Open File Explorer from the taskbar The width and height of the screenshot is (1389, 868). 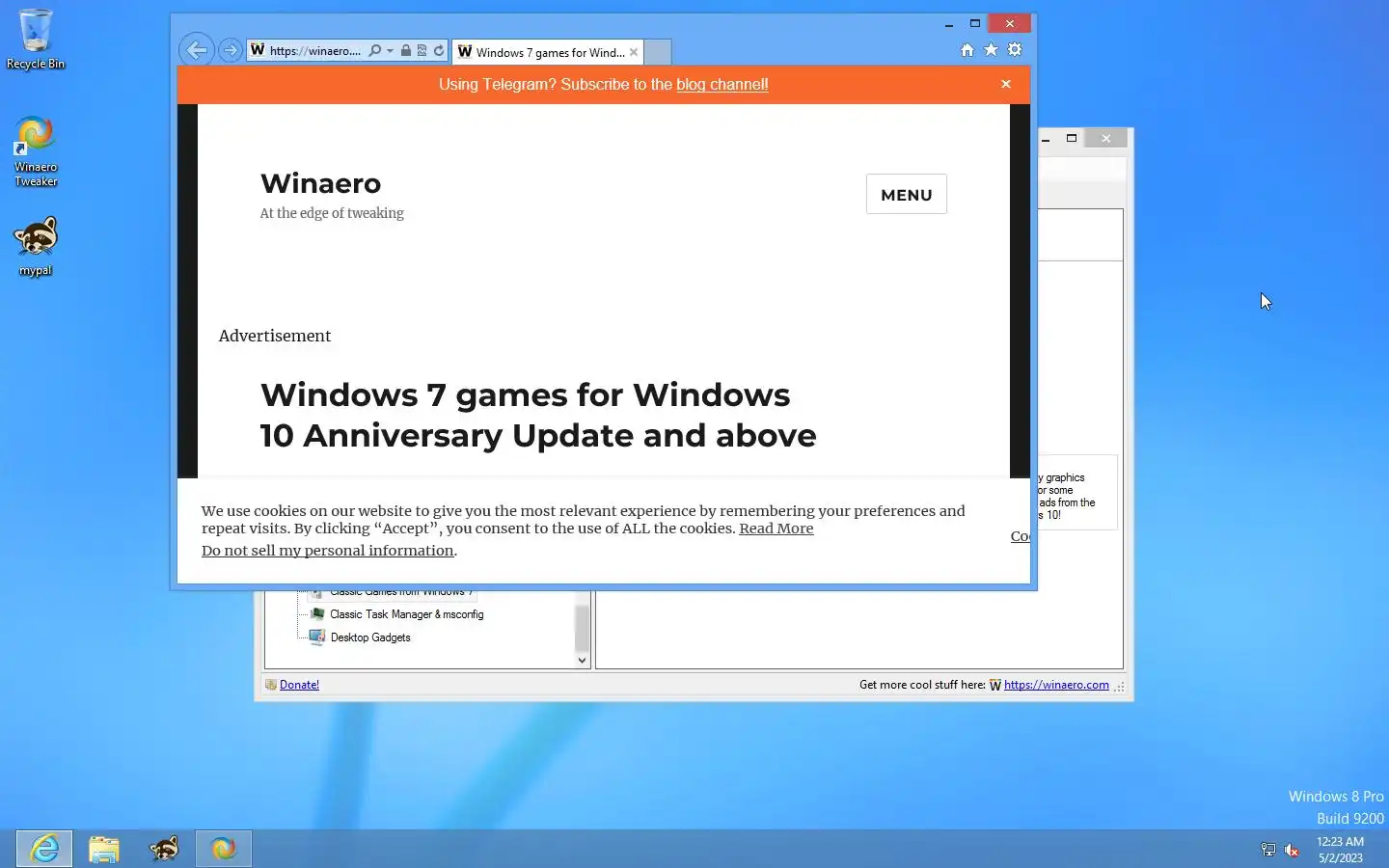[104, 849]
